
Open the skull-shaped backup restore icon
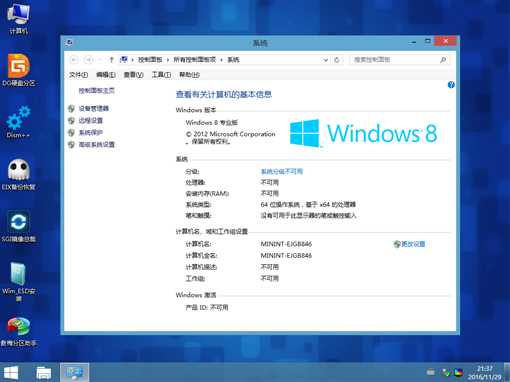[x=19, y=174]
